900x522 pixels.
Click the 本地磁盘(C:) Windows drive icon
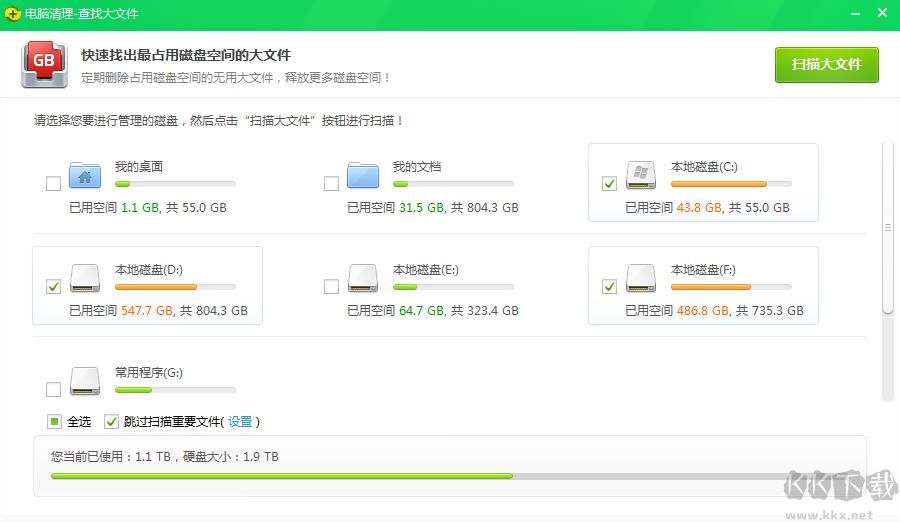point(641,176)
